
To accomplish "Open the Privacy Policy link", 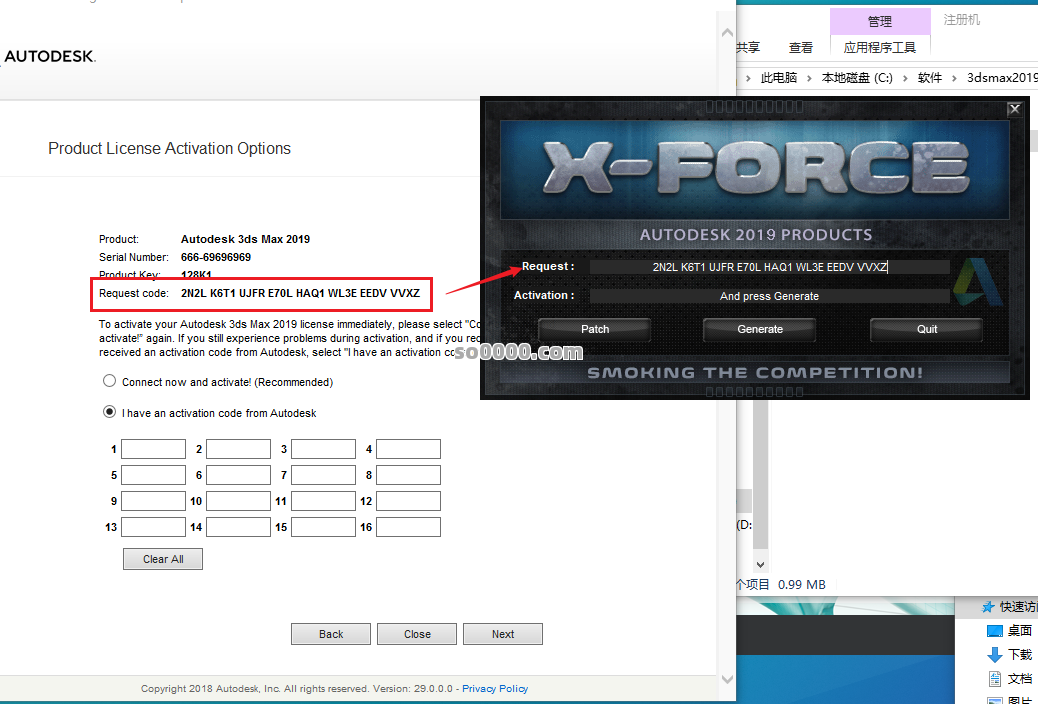I will 495,689.
